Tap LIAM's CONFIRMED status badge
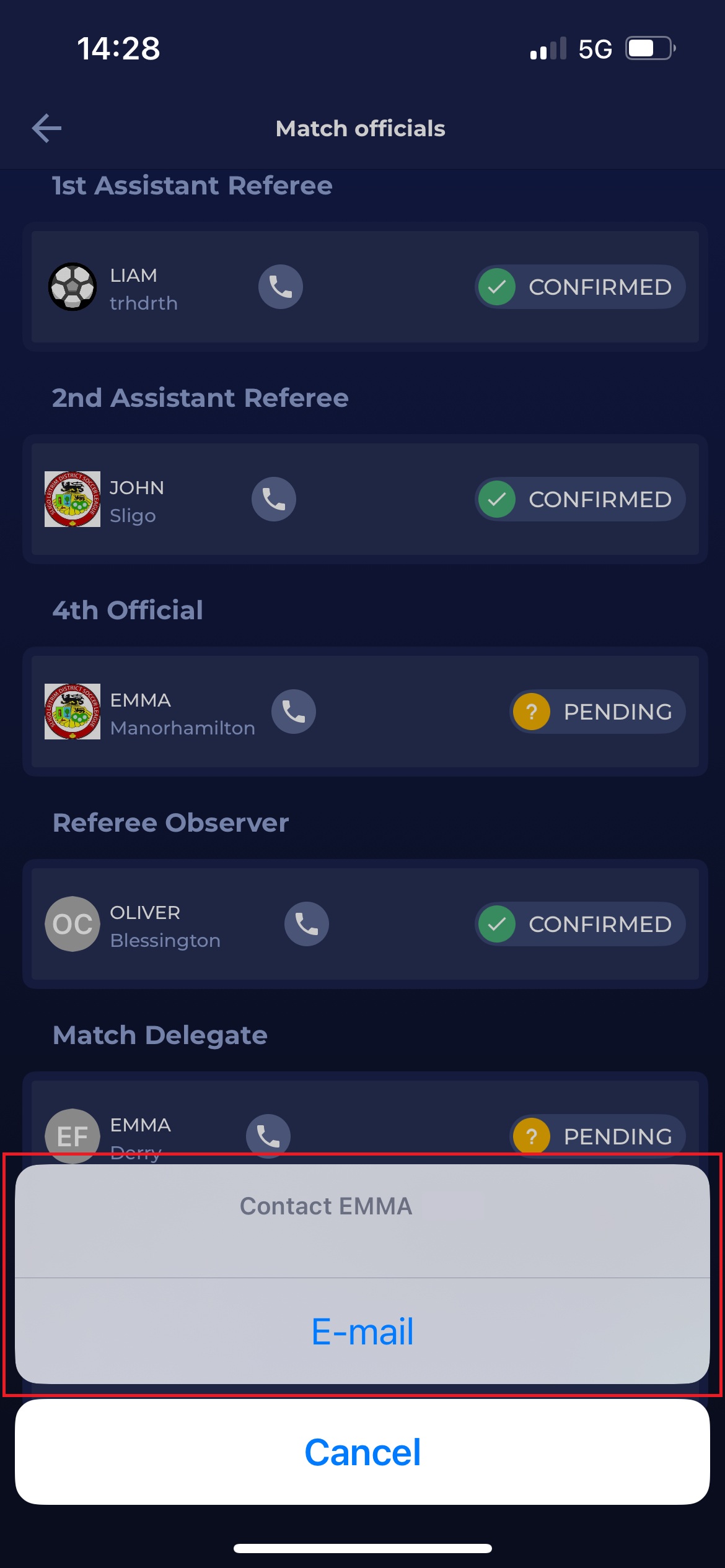The width and height of the screenshot is (725, 1568). tap(580, 287)
